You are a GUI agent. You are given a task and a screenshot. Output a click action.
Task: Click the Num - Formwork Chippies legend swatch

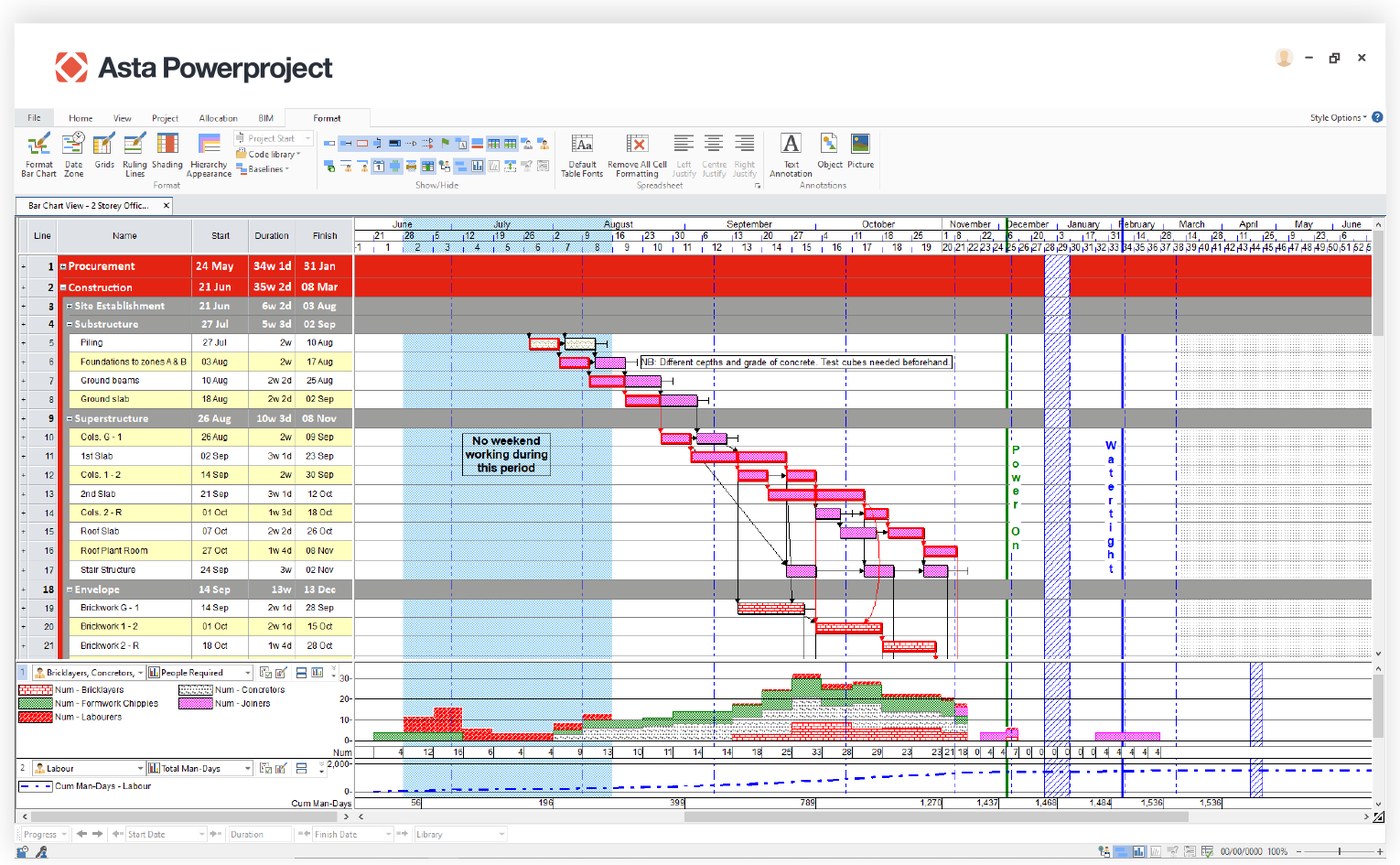(35, 703)
